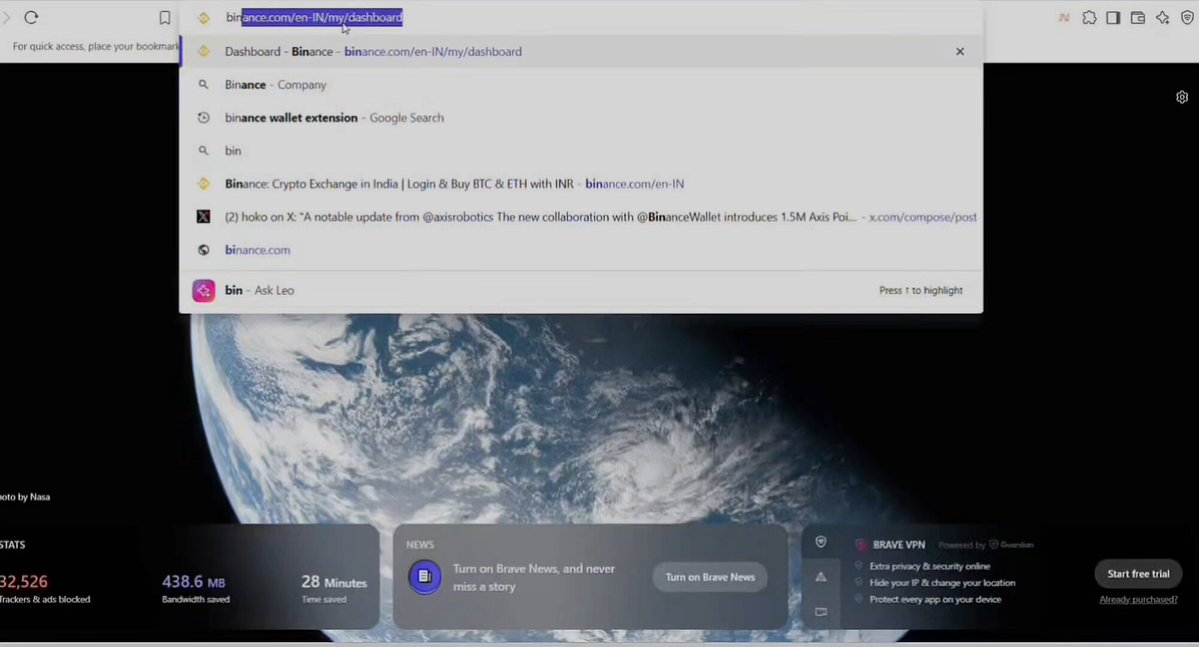The image size is (1199, 647).
Task: Click "Protect every app on your device"
Action: tap(935, 600)
